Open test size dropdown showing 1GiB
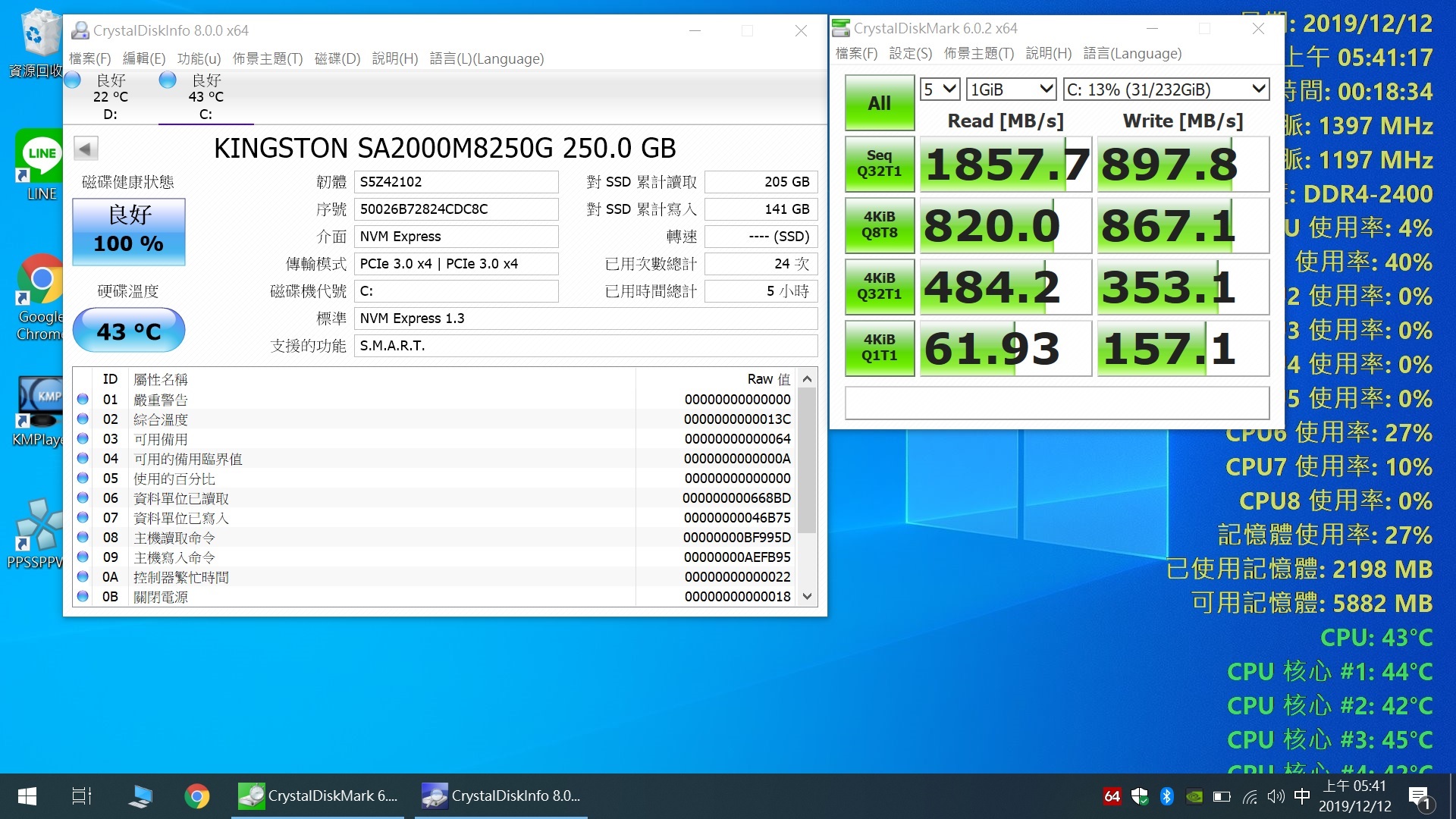Viewport: 1456px width, 819px height. coord(1012,89)
